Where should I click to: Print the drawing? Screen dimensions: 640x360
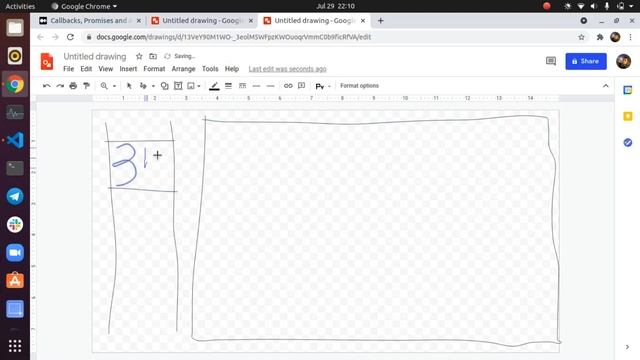73,86
